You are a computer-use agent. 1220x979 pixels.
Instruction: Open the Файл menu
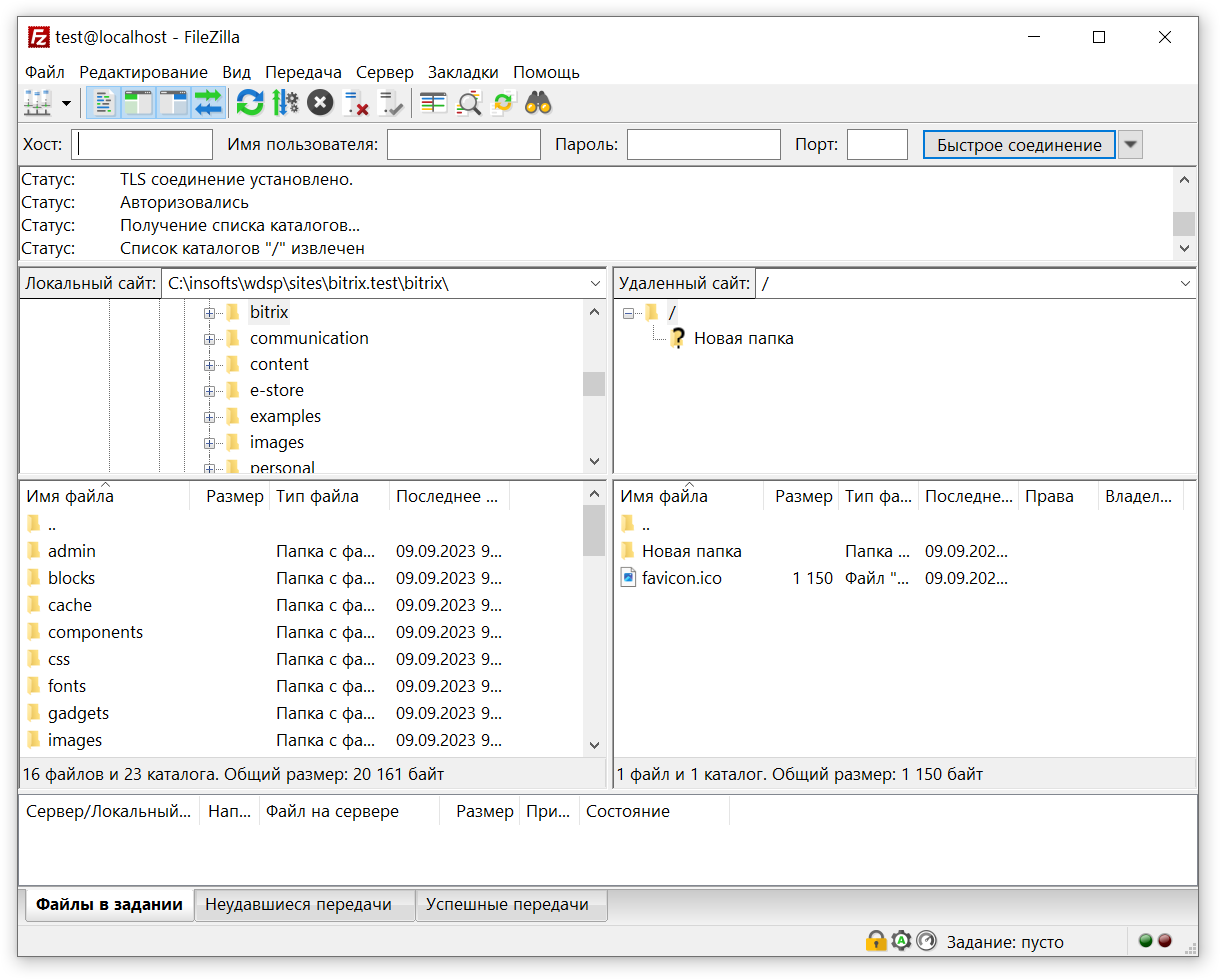coord(45,72)
